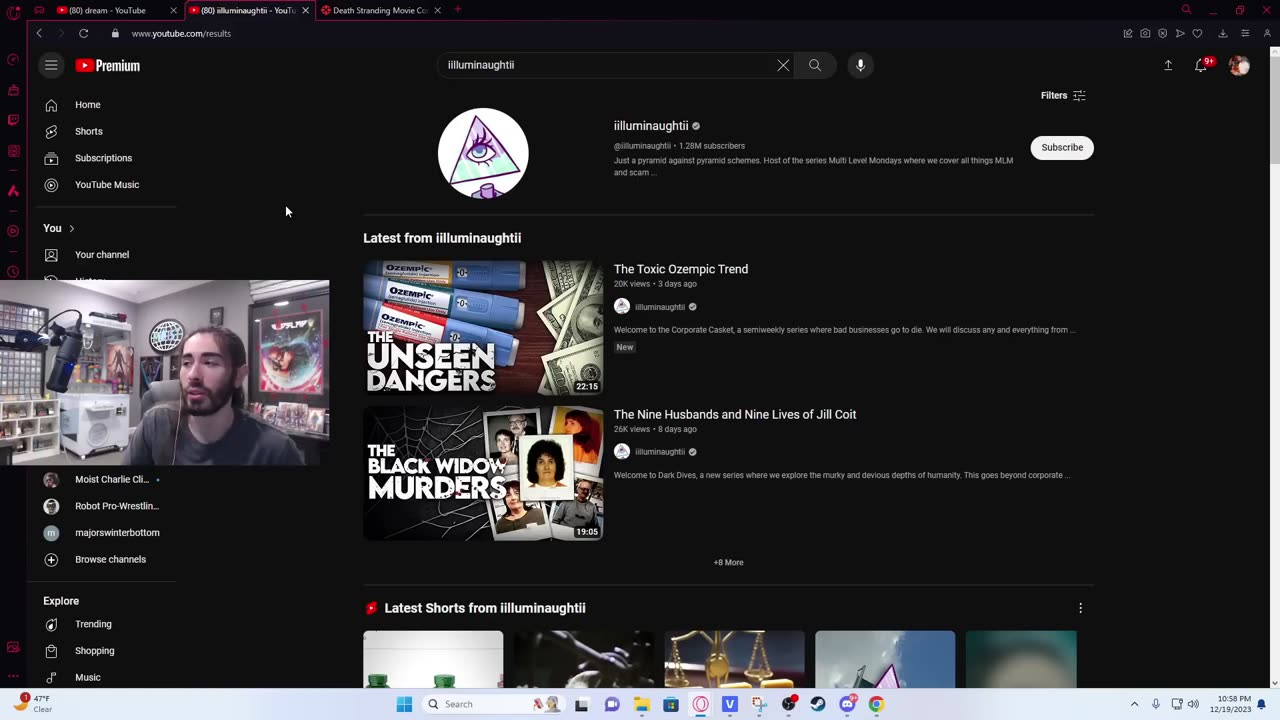The height and width of the screenshot is (720, 1280).
Task: Open The Nine Husbands and Nine Lives video
Action: coord(735,414)
